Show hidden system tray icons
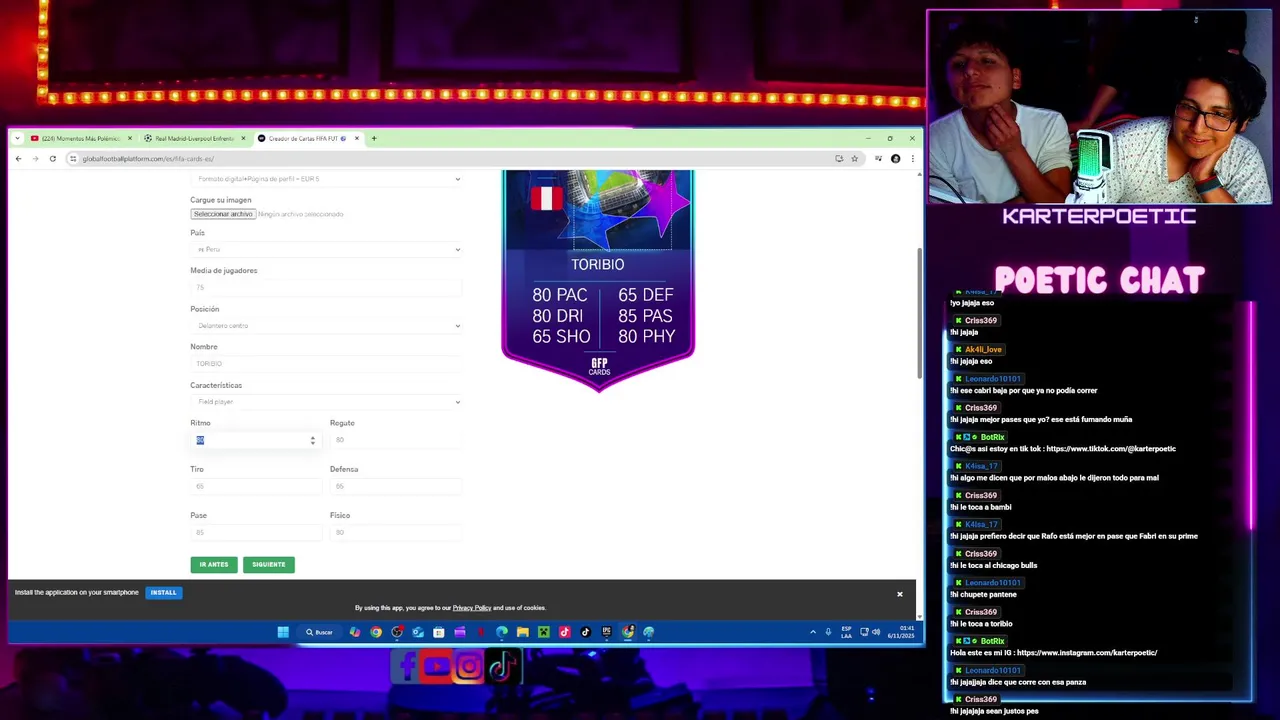 click(x=813, y=632)
